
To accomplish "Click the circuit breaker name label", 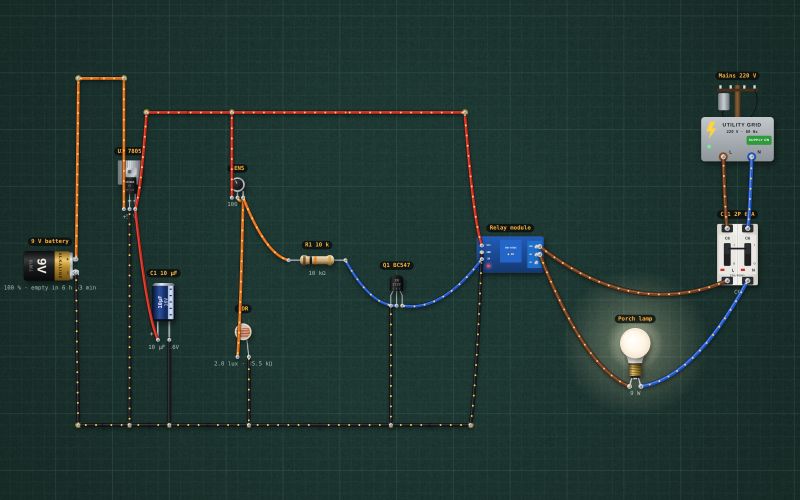I will click(x=737, y=214).
